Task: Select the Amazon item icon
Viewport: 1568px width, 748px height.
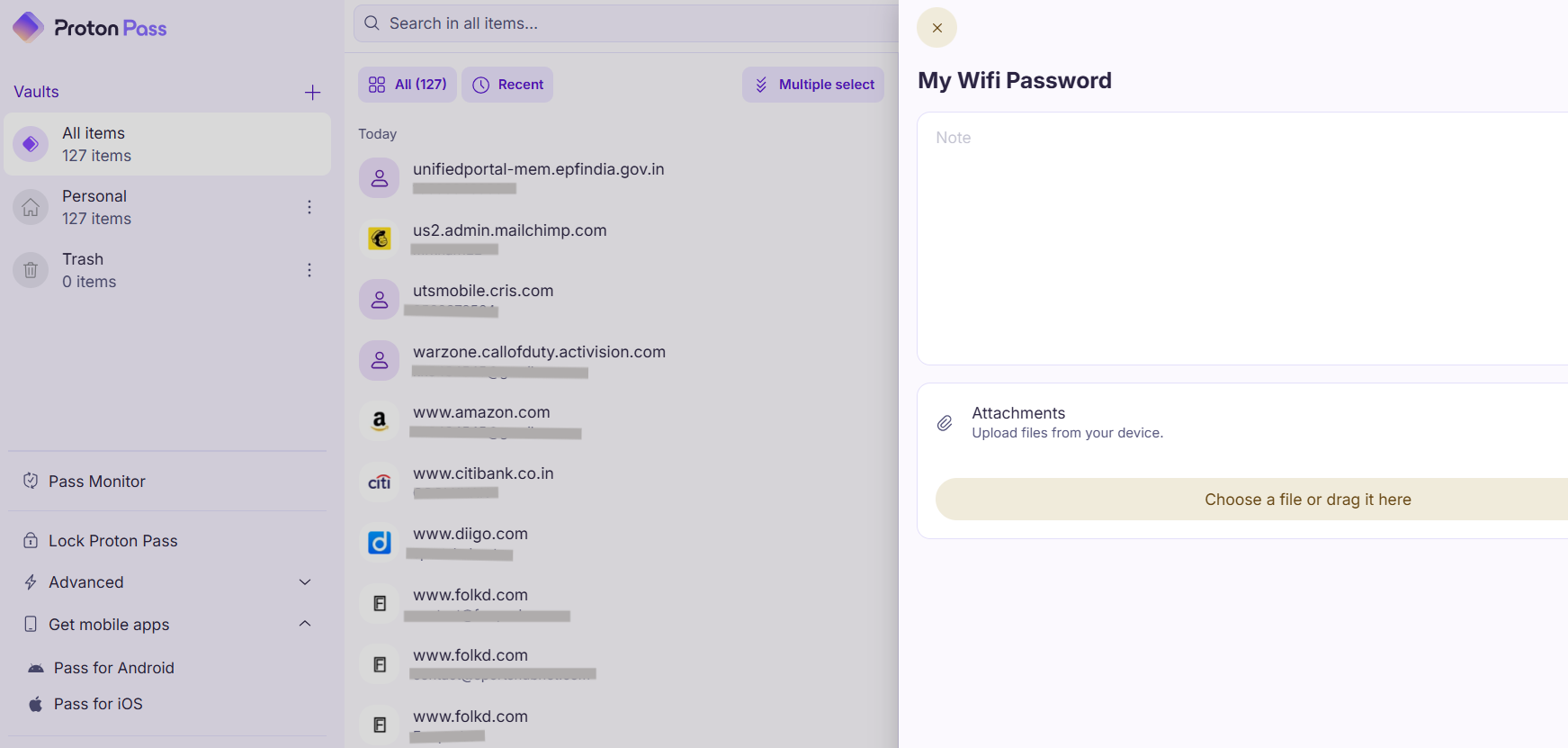Action: [380, 420]
